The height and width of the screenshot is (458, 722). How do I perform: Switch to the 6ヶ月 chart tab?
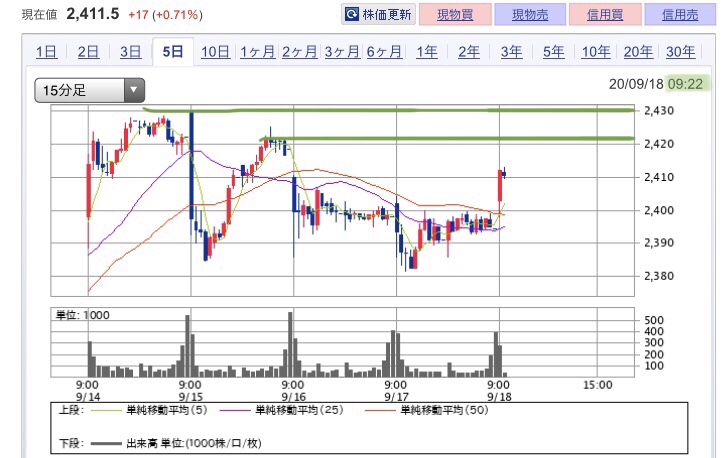click(x=384, y=52)
